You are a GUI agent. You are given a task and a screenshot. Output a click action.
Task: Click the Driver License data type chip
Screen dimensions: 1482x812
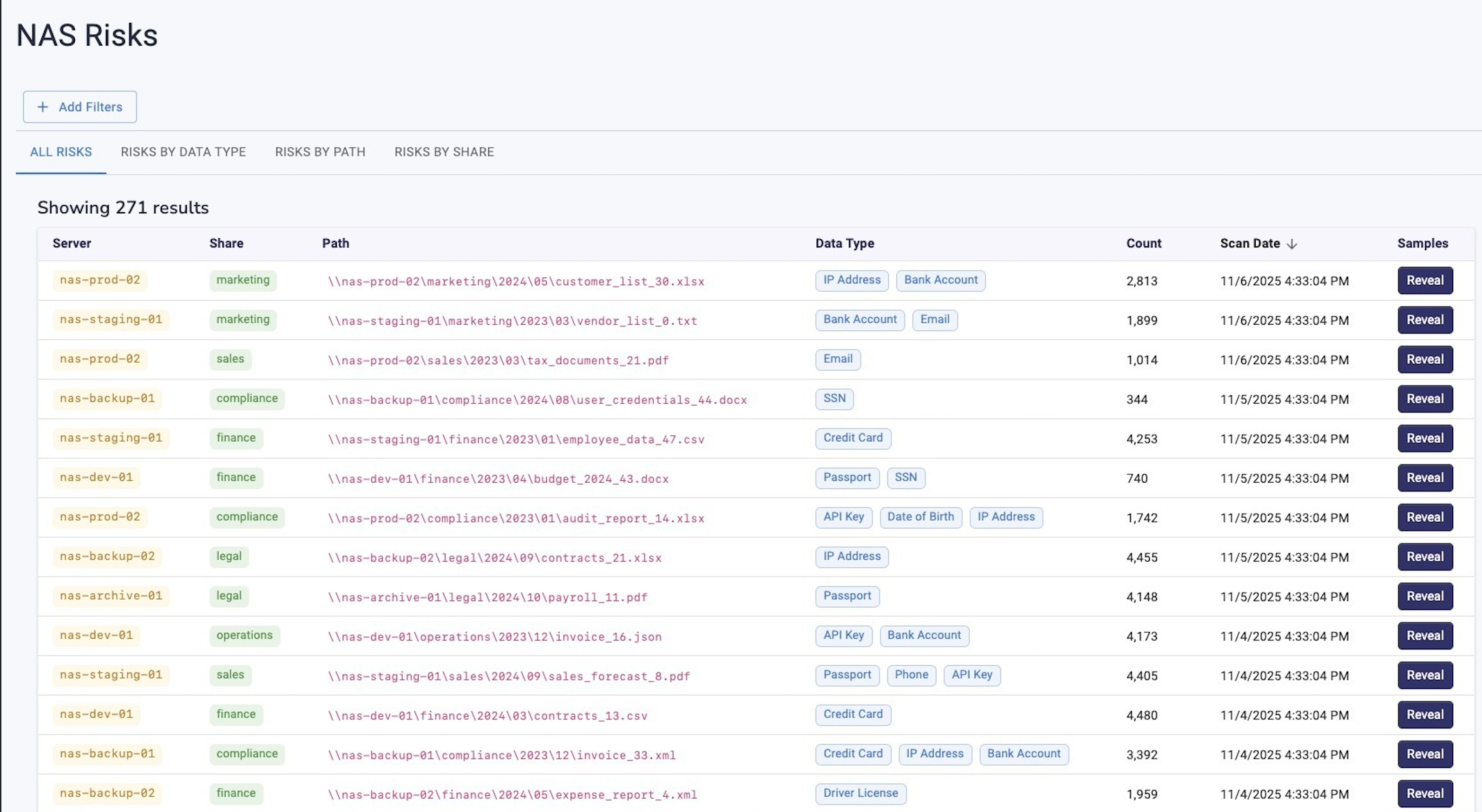(x=860, y=793)
